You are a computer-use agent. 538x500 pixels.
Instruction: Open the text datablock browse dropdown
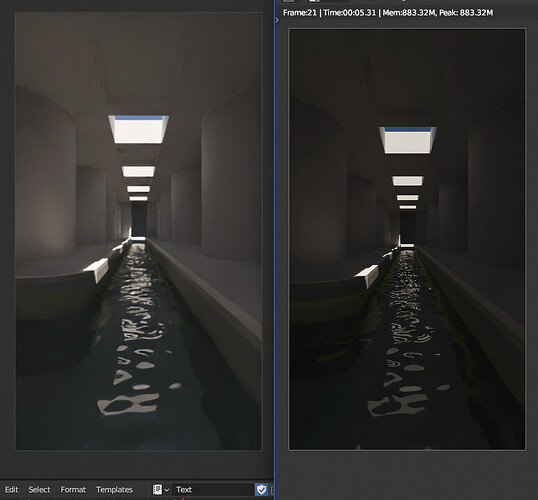(161, 490)
